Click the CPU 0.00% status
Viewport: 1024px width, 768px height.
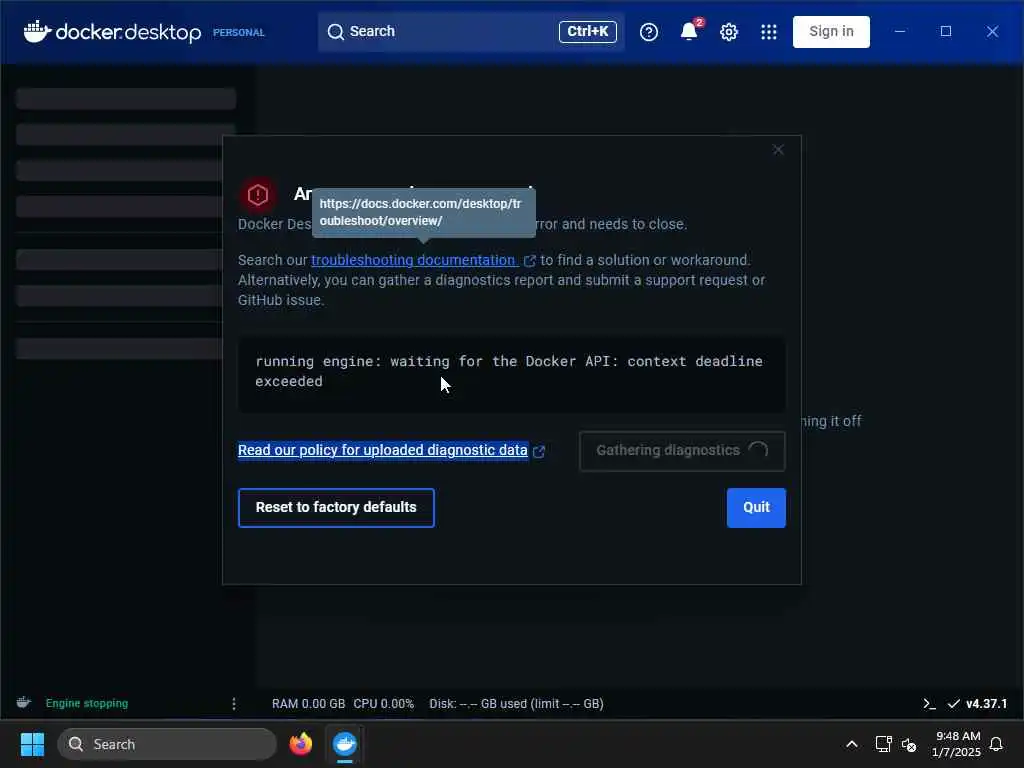click(383, 704)
